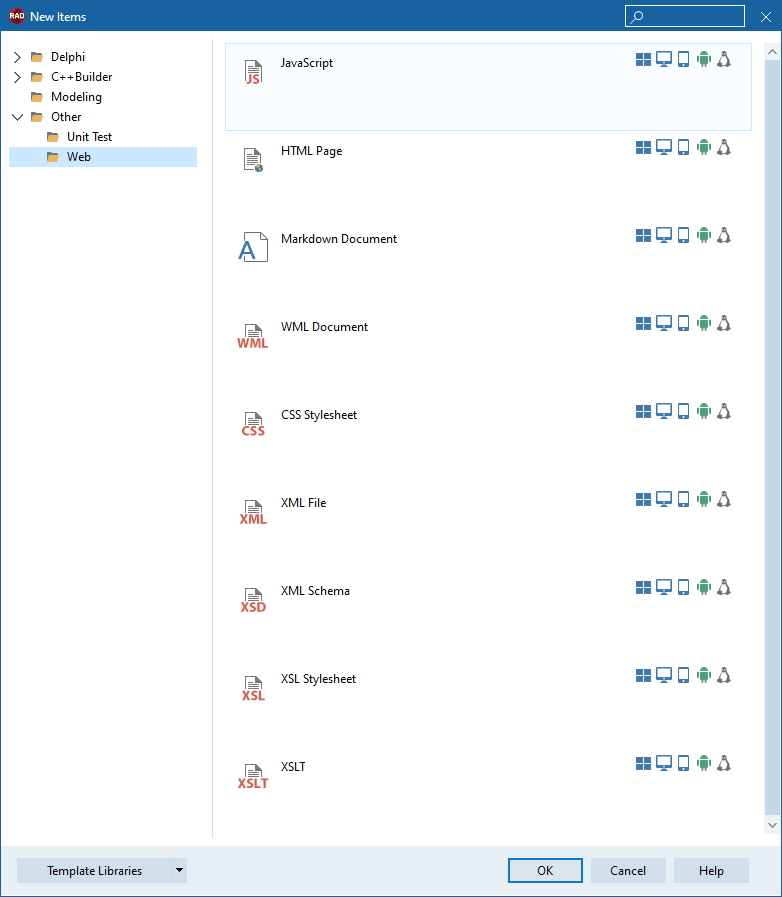Screen dimensions: 782x897
Task: Click mobile icon in XSL Stylesheet row
Action: (x=683, y=676)
